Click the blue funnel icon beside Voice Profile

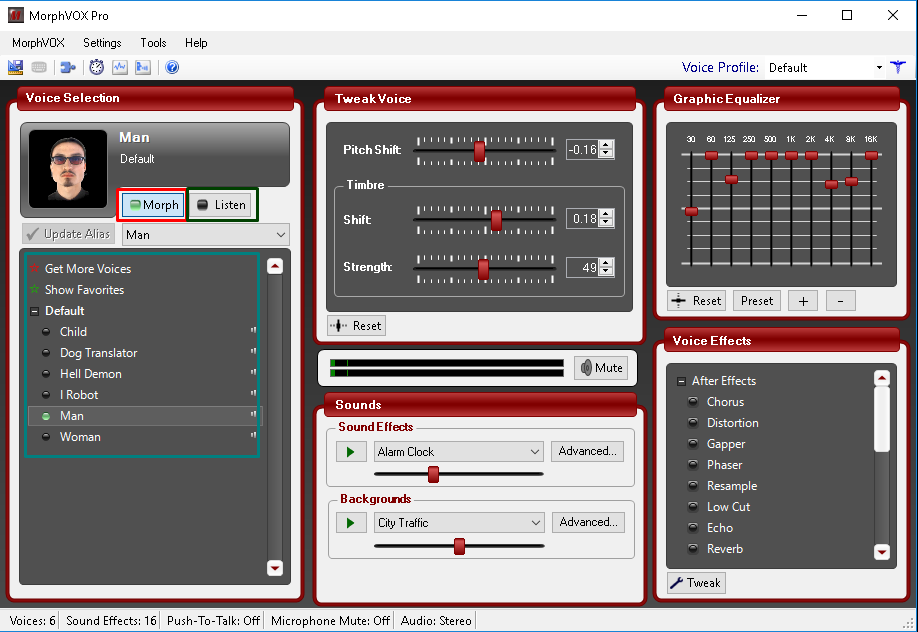coord(898,67)
